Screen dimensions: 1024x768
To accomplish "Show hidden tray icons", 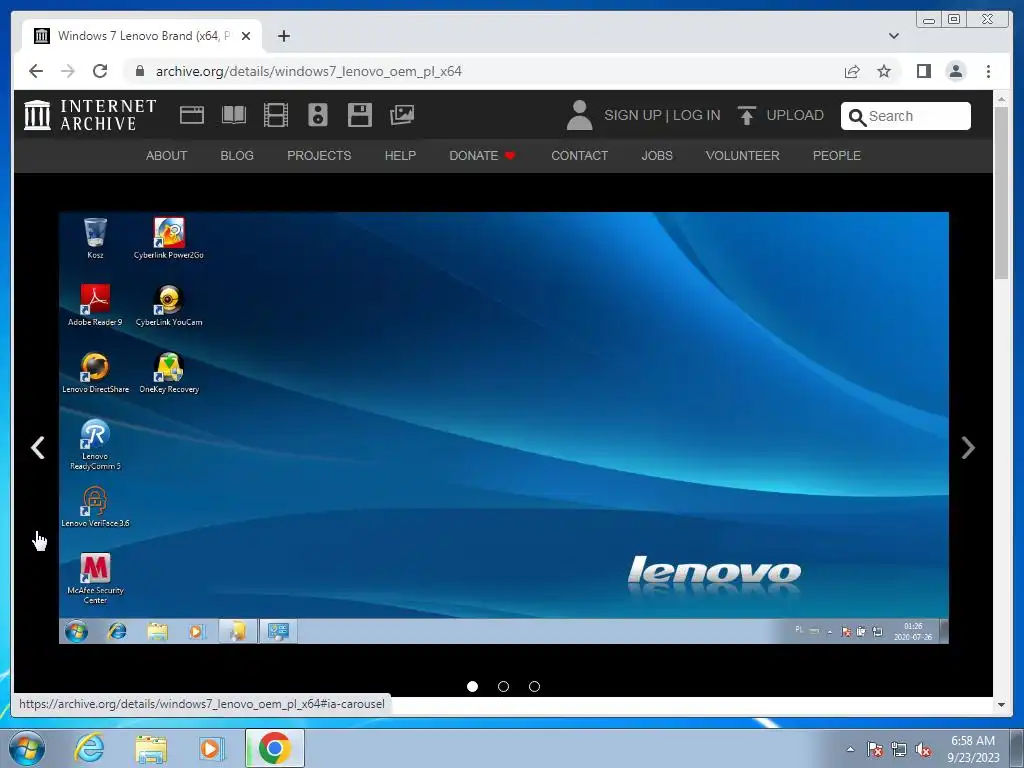I will pos(850,749).
